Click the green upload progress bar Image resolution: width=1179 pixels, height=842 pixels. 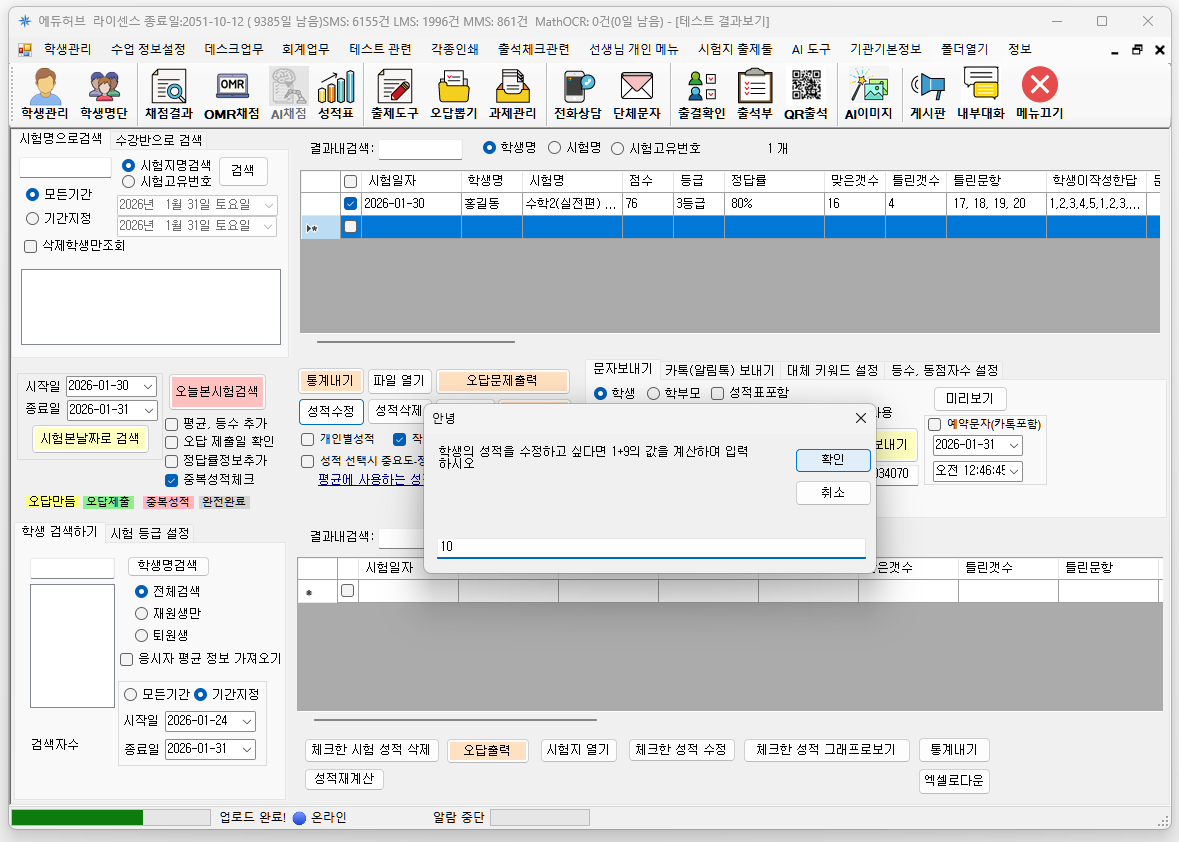pos(77,818)
